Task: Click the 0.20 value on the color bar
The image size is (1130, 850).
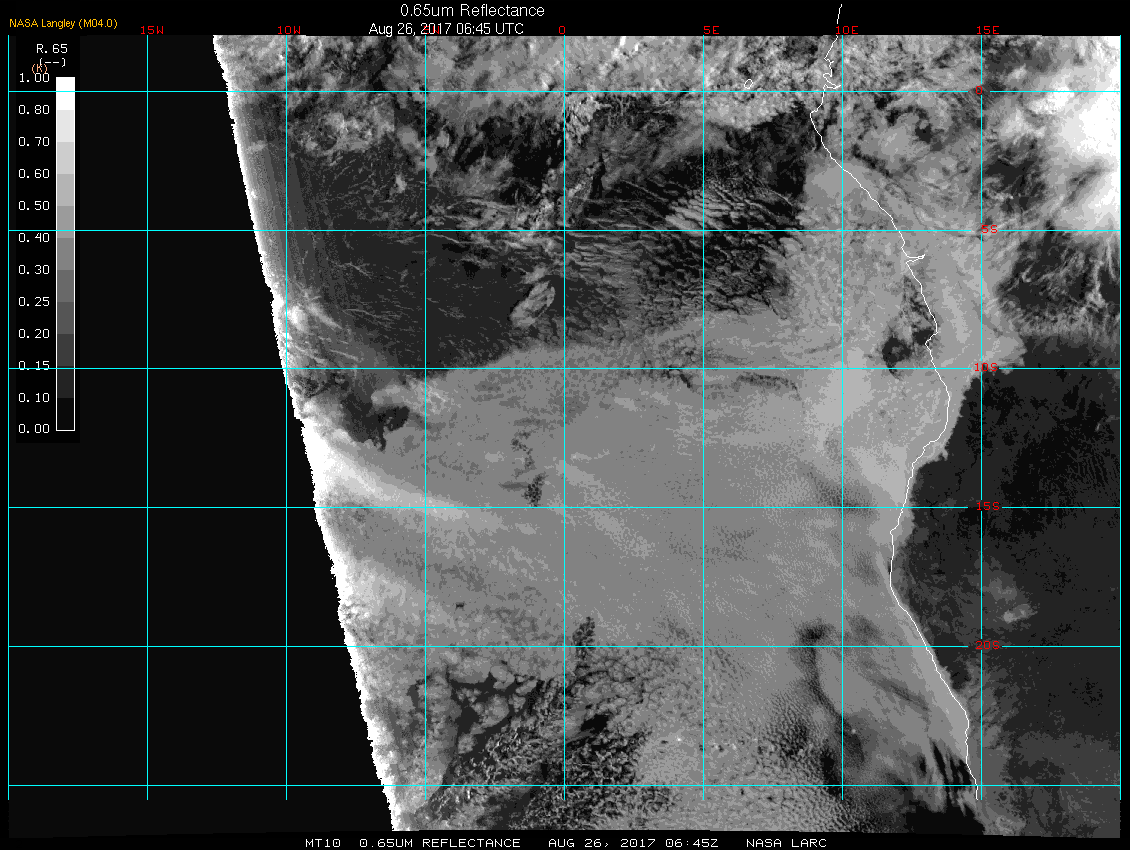Action: 34,334
